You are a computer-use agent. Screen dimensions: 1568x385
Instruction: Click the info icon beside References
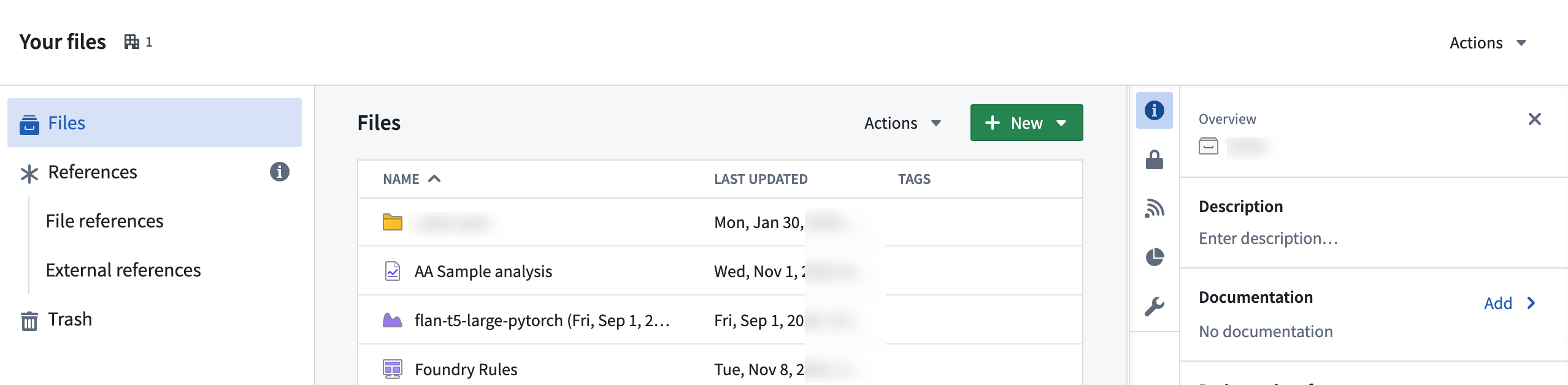tap(279, 172)
